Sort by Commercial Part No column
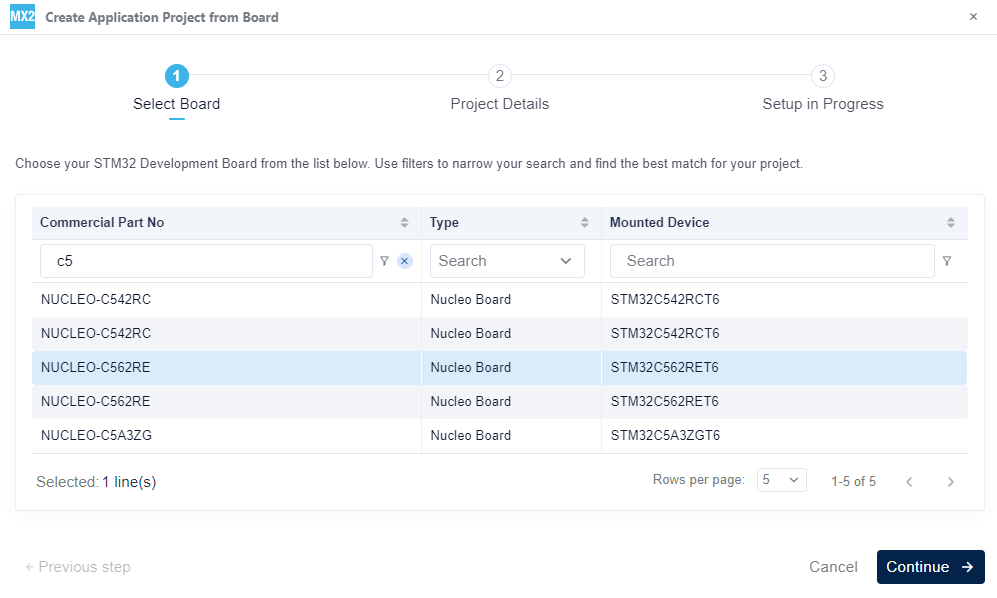 [x=404, y=223]
